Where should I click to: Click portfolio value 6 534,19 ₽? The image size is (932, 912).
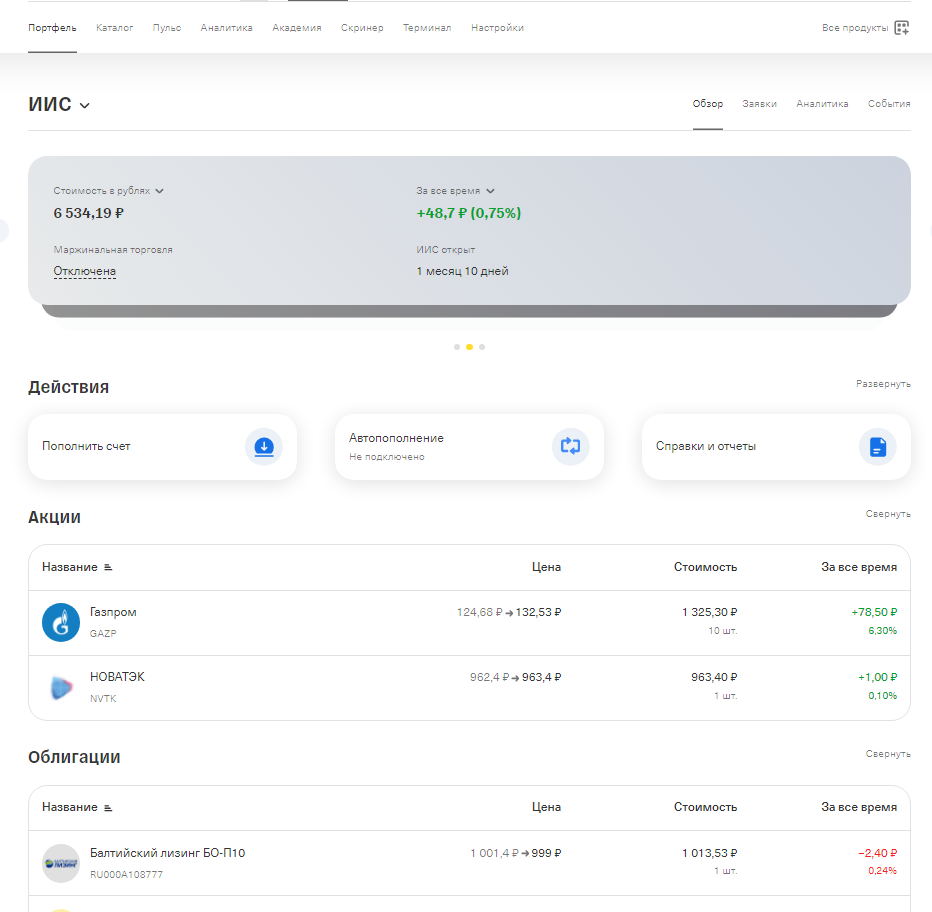(89, 213)
